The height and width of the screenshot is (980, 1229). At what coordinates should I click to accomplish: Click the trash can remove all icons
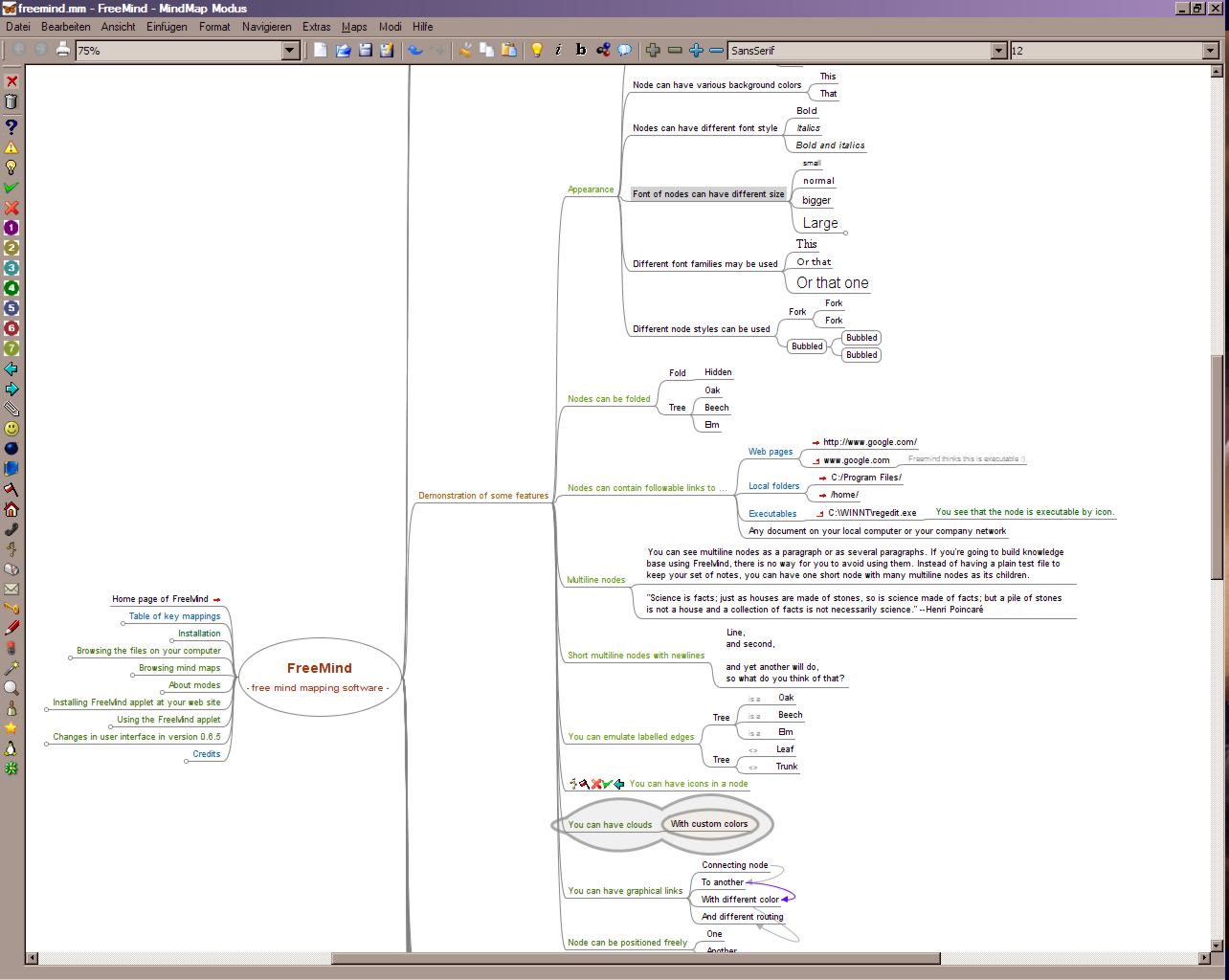click(11, 101)
